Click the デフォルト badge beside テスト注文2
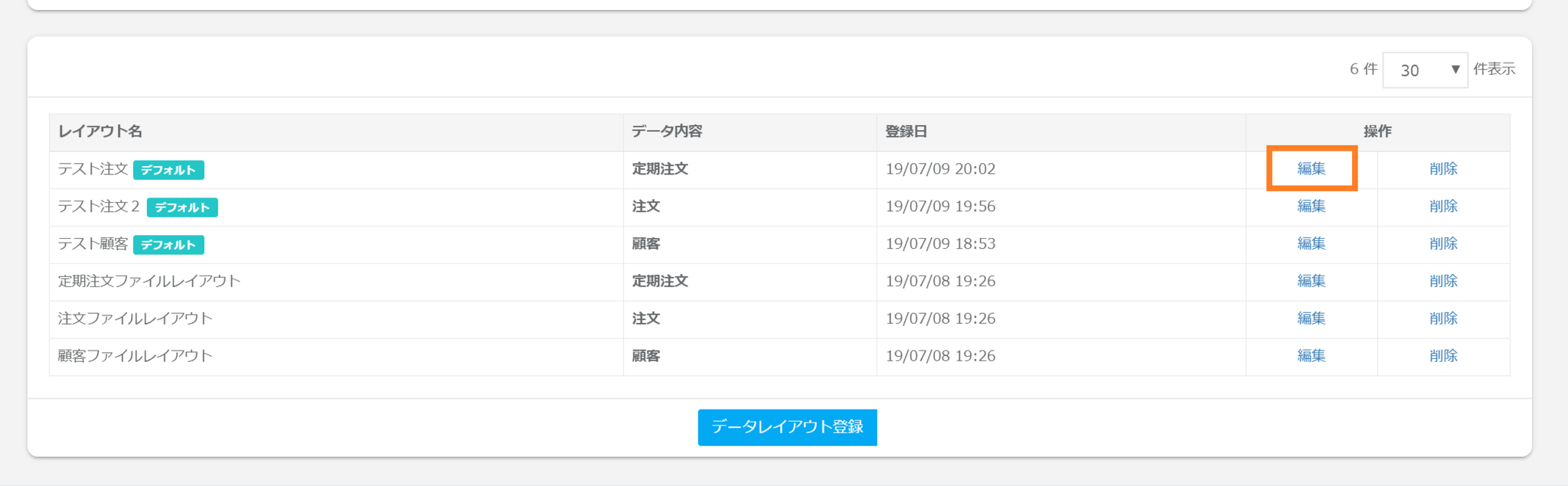Screen dimensions: 1568x486 tap(182, 207)
